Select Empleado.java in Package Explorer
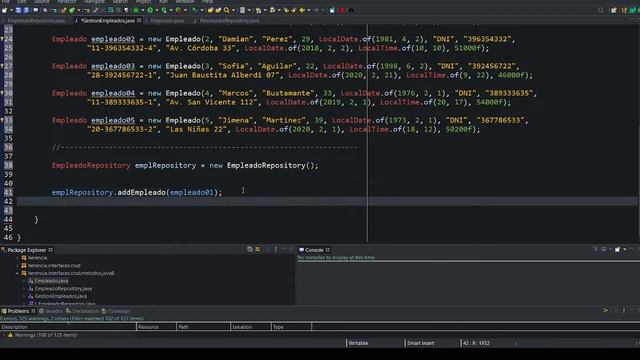This screenshot has height=360, width=640. [x=51, y=281]
